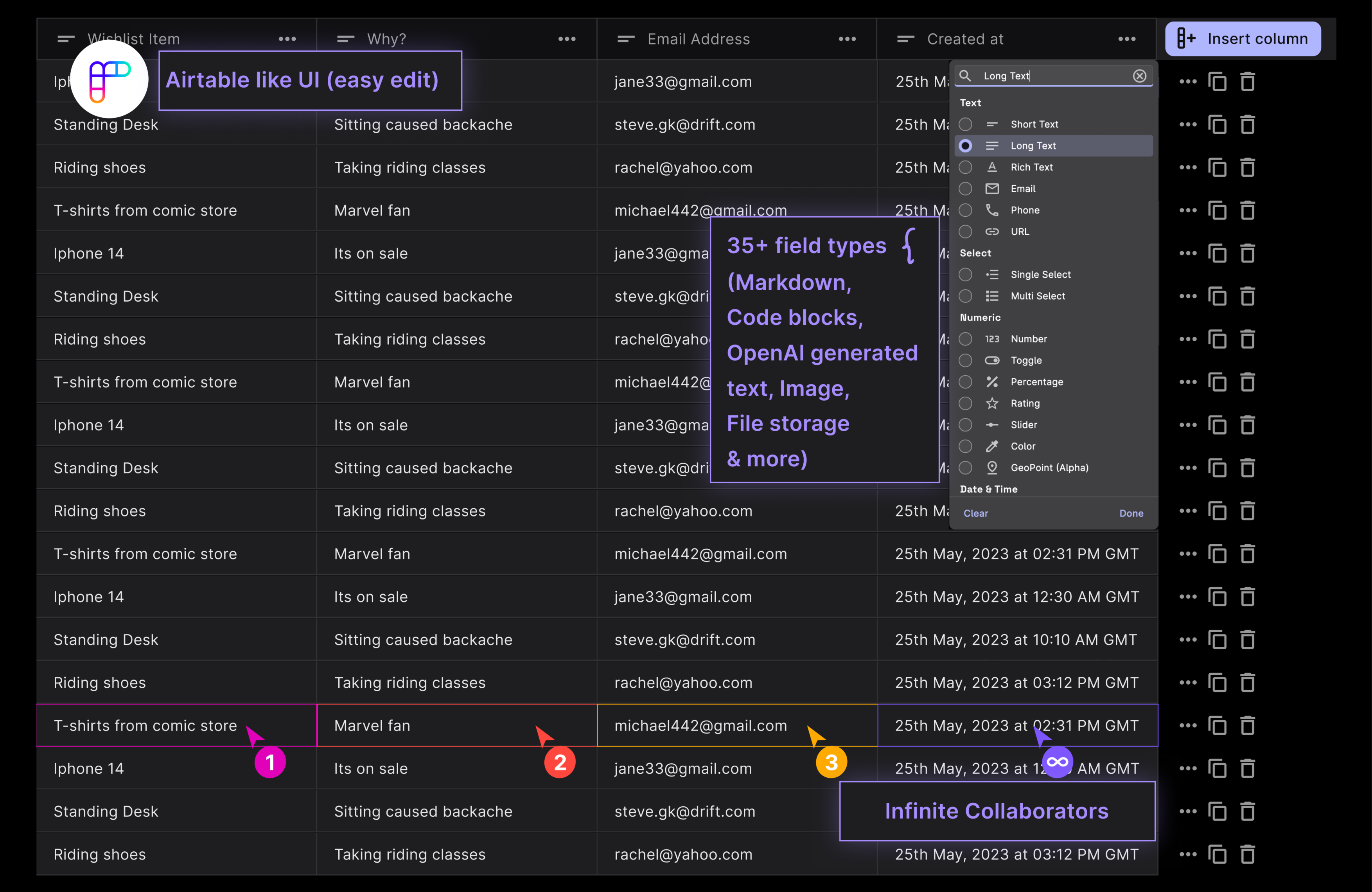
Task: Open row options for 03:12 PM row above highlighted
Action: click(x=1187, y=683)
